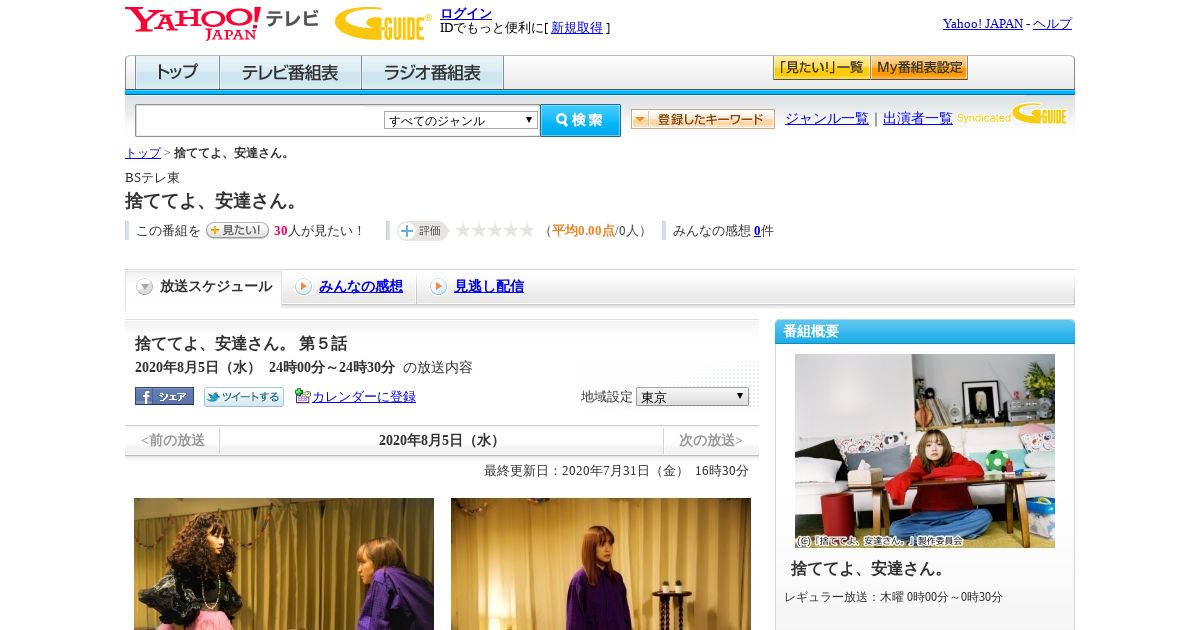The width and height of the screenshot is (1200, 630).
Task: Open 「見たい!」一覧 button
Action: (x=821, y=68)
